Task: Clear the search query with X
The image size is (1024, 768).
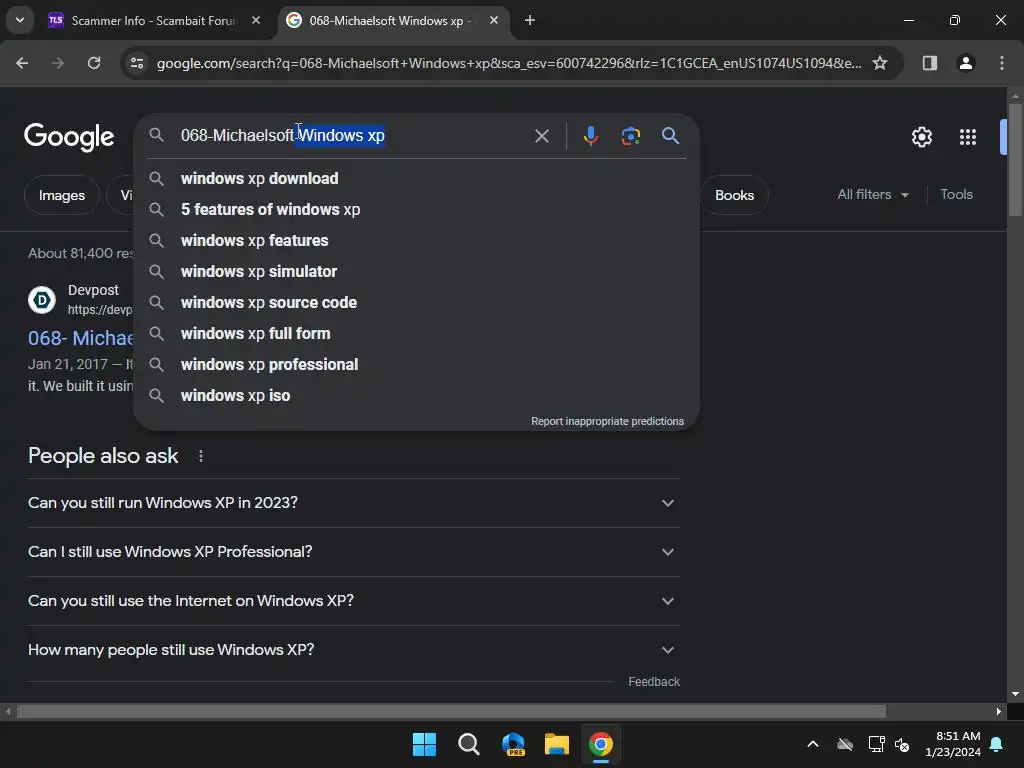Action: 541,136
